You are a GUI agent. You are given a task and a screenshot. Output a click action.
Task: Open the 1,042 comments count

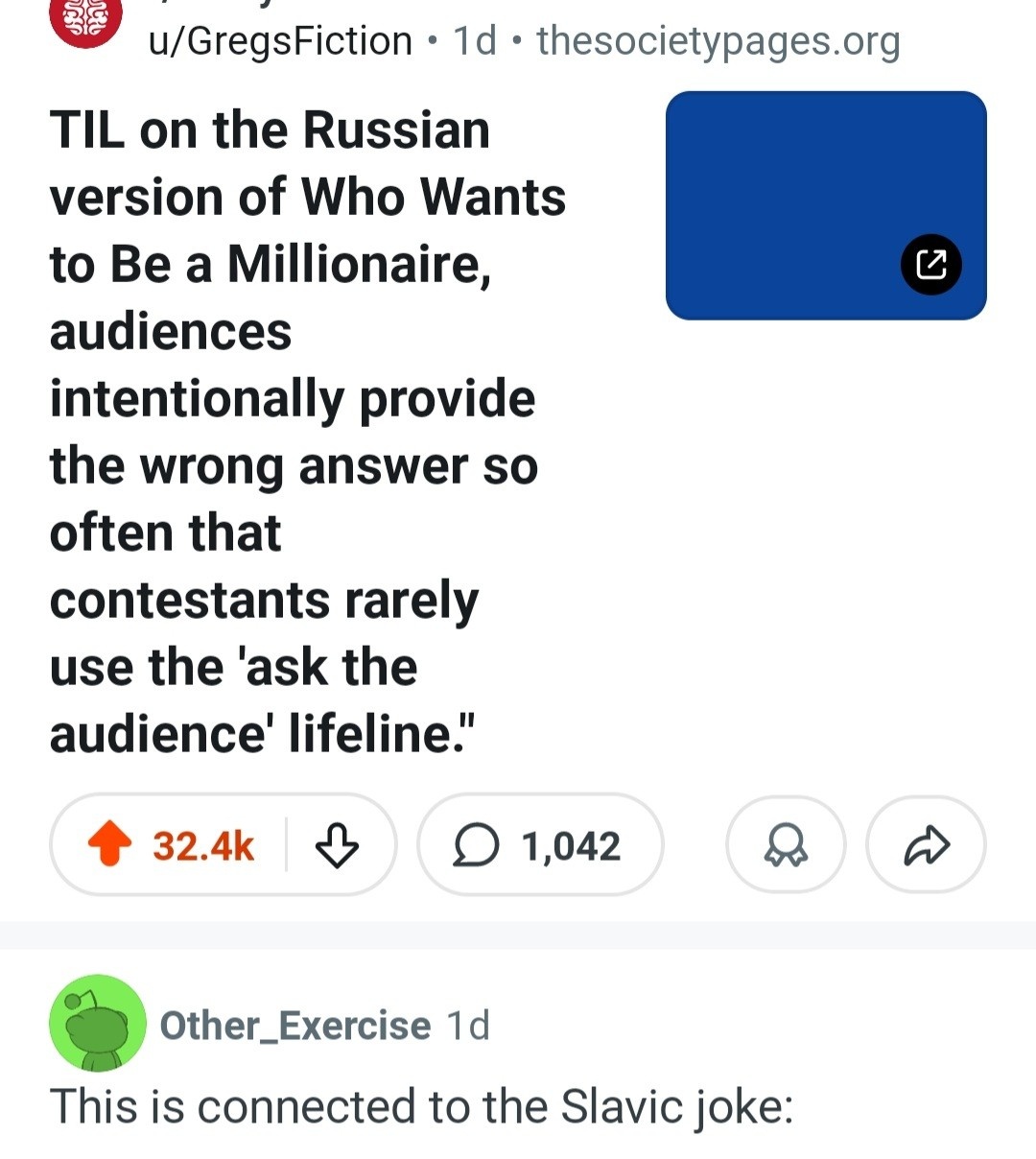(571, 846)
